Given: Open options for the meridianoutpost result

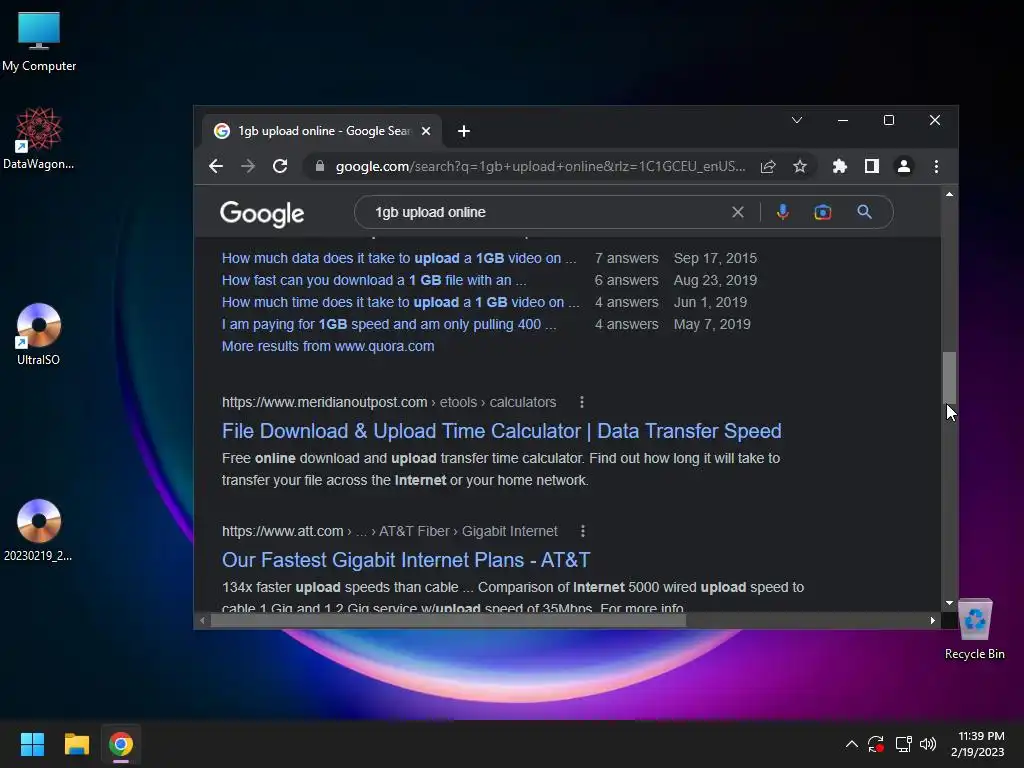Looking at the screenshot, I should 582,402.
